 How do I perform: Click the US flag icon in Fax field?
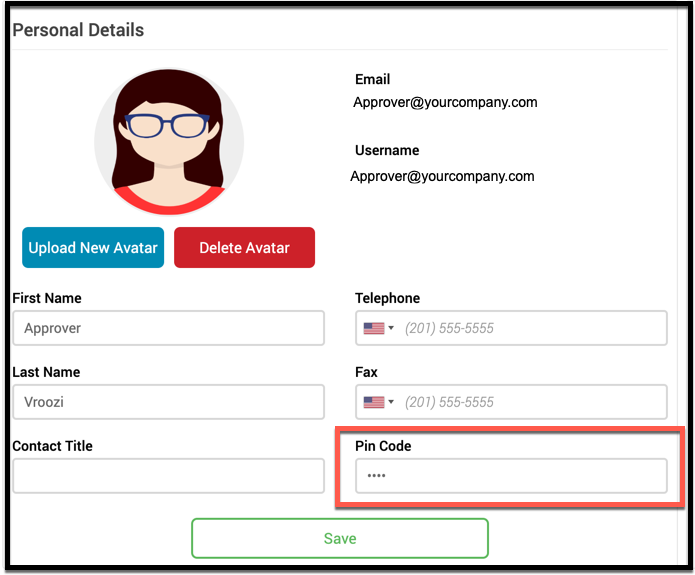point(373,402)
